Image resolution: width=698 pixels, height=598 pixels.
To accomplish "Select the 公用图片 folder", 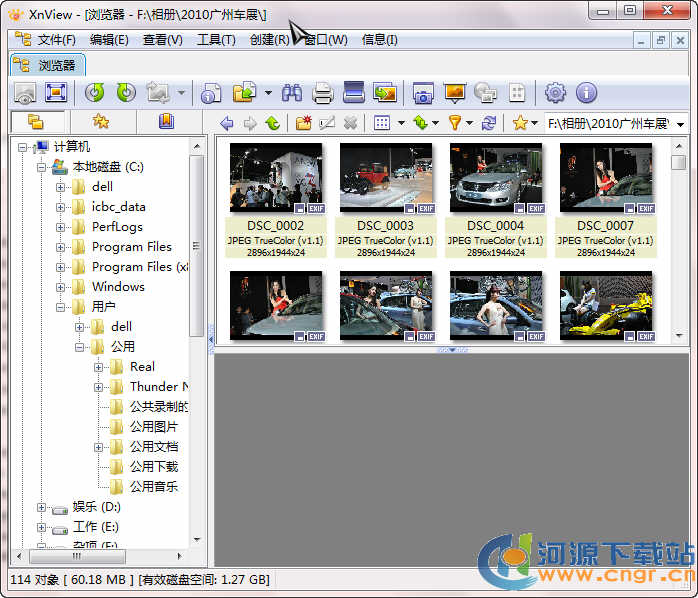I will (x=153, y=427).
